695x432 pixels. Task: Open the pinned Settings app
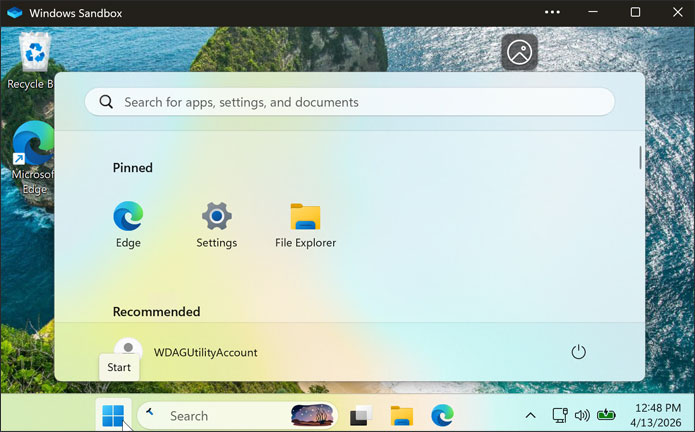pos(217,224)
